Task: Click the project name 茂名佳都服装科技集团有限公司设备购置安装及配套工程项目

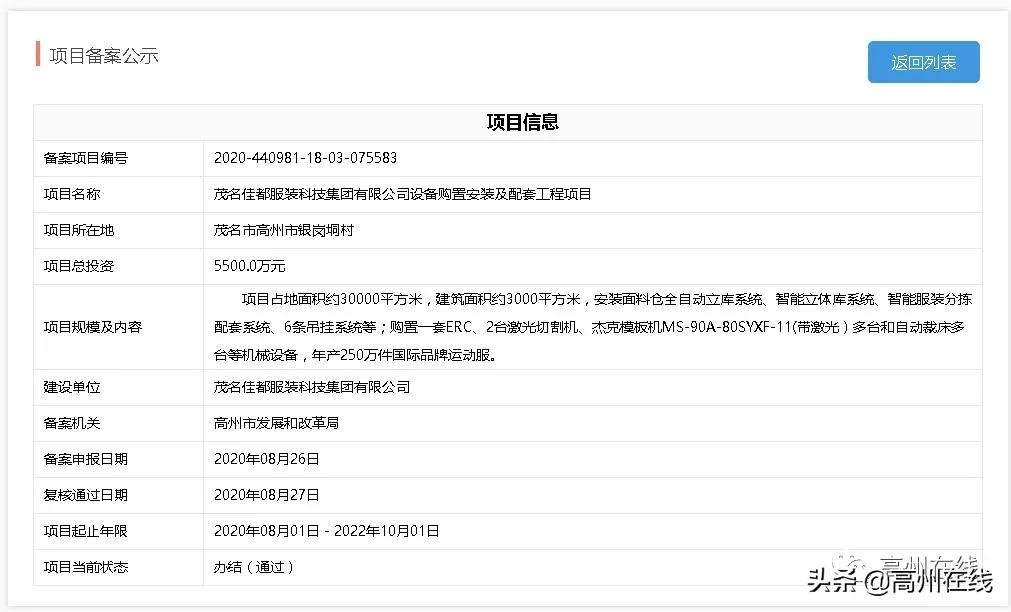Action: click(404, 194)
